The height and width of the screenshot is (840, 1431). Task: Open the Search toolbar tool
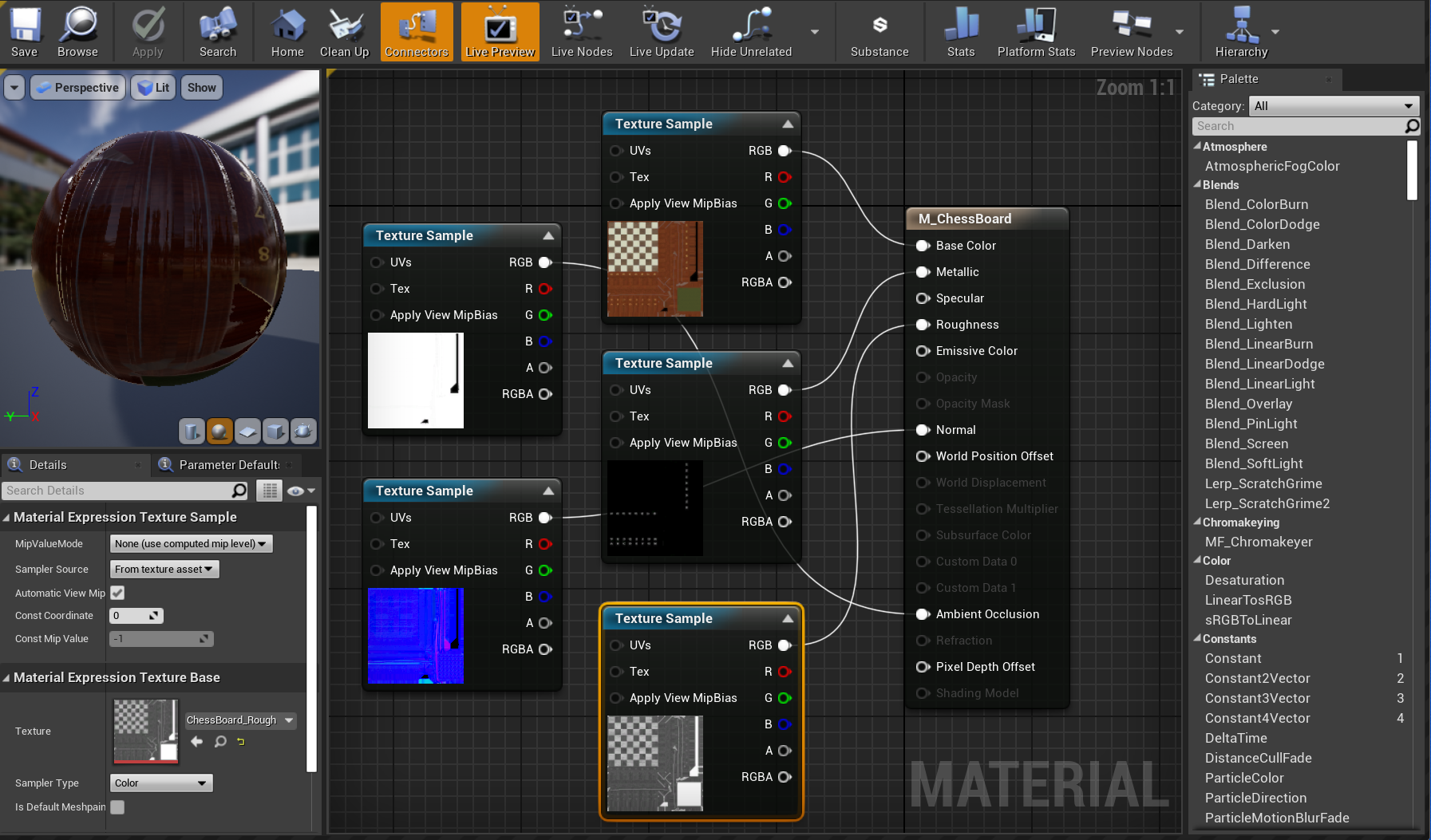(x=218, y=31)
